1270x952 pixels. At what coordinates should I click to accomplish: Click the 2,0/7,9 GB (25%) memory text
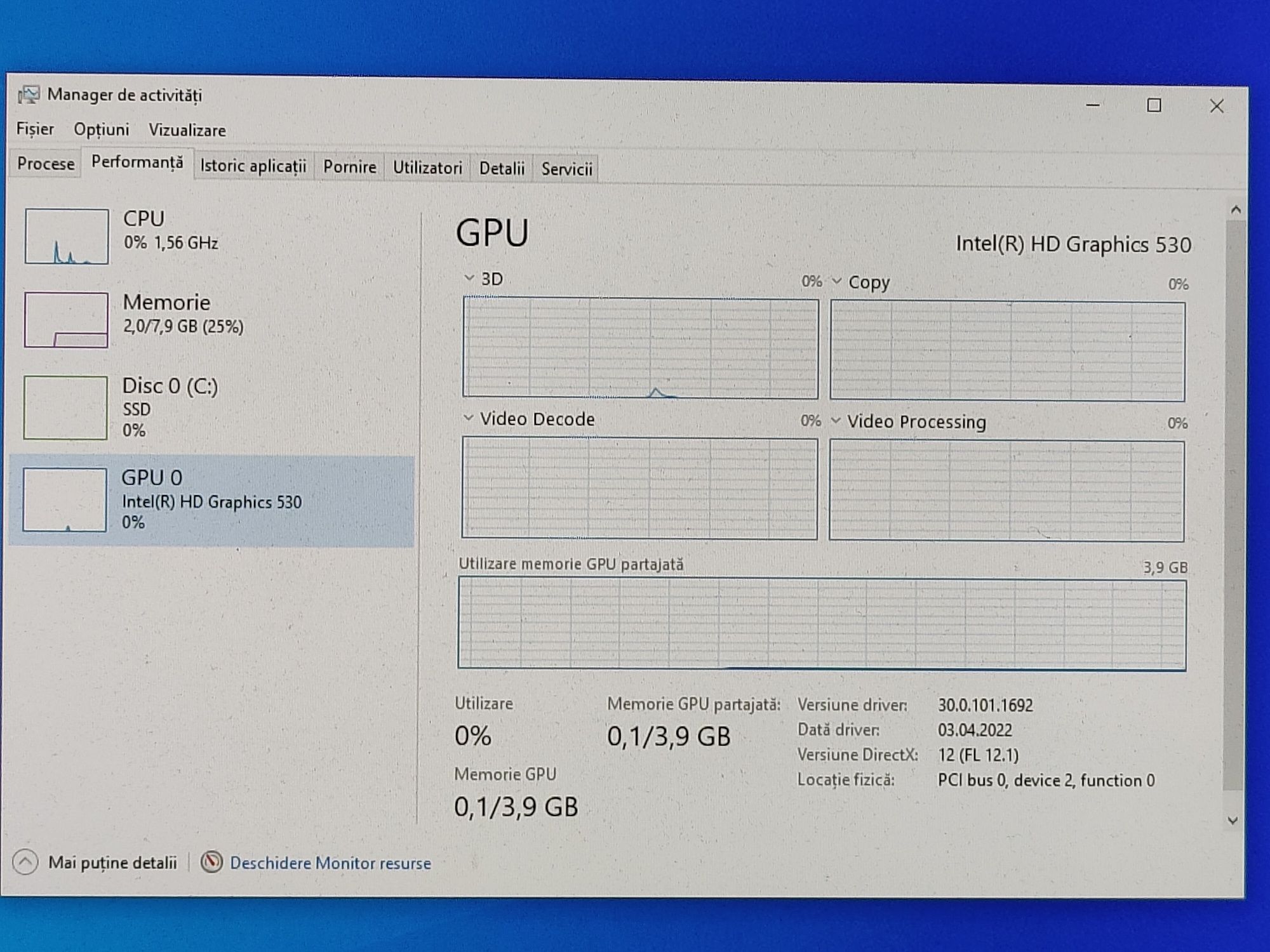point(183,327)
